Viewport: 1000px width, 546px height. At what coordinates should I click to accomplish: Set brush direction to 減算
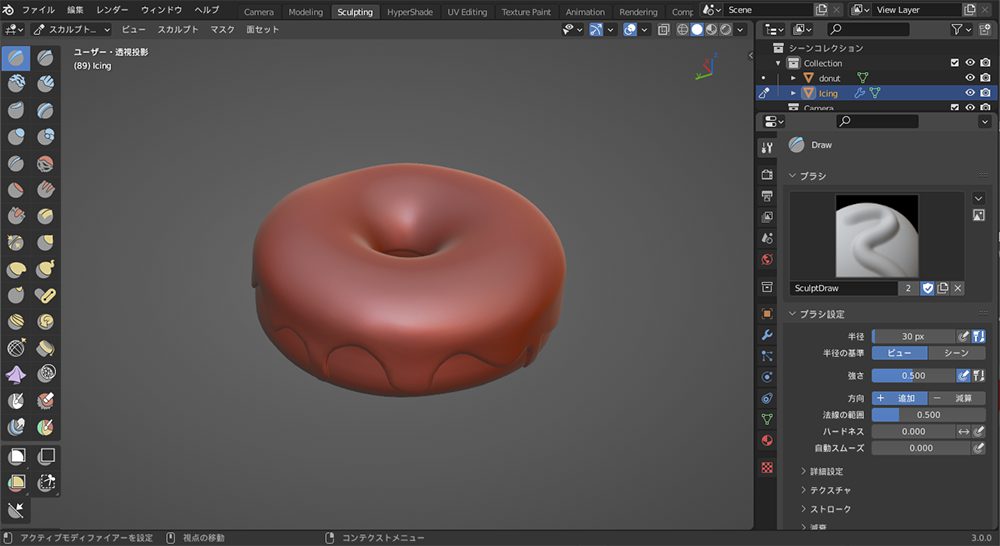click(955, 398)
